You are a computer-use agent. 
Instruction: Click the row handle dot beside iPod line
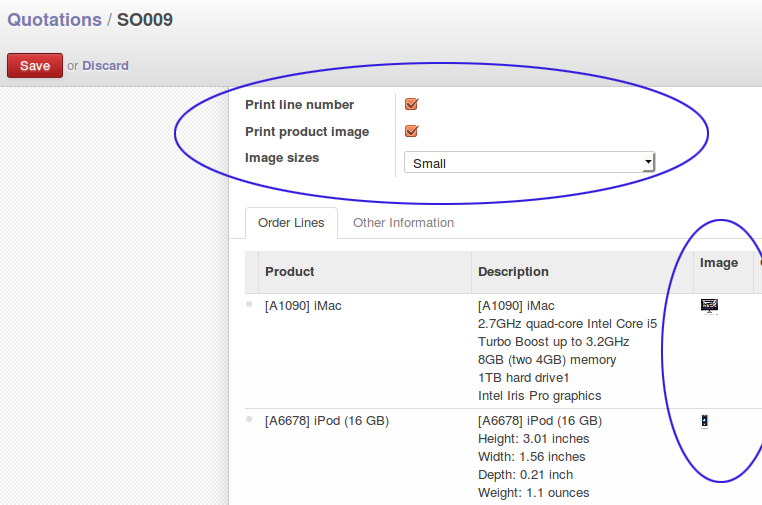249,419
